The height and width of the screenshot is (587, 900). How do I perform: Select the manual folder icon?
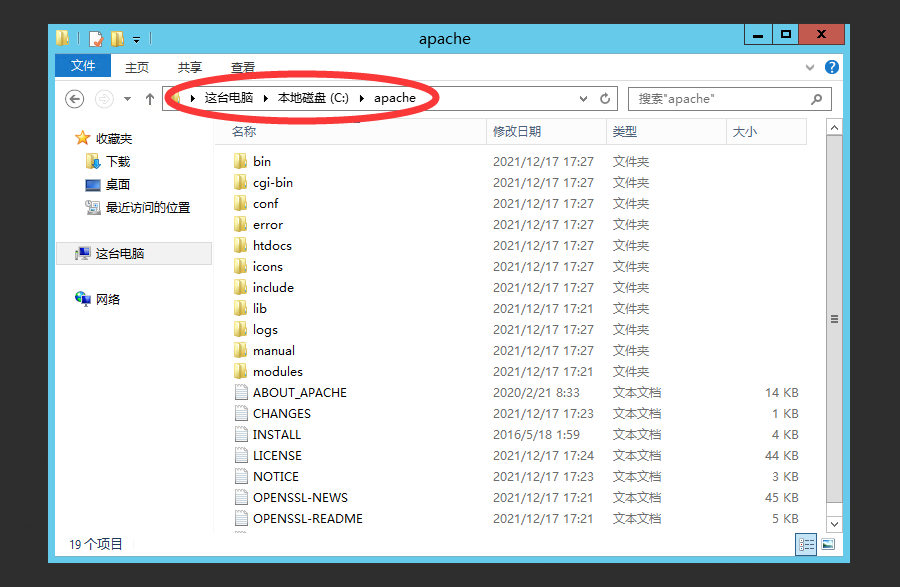tap(240, 351)
